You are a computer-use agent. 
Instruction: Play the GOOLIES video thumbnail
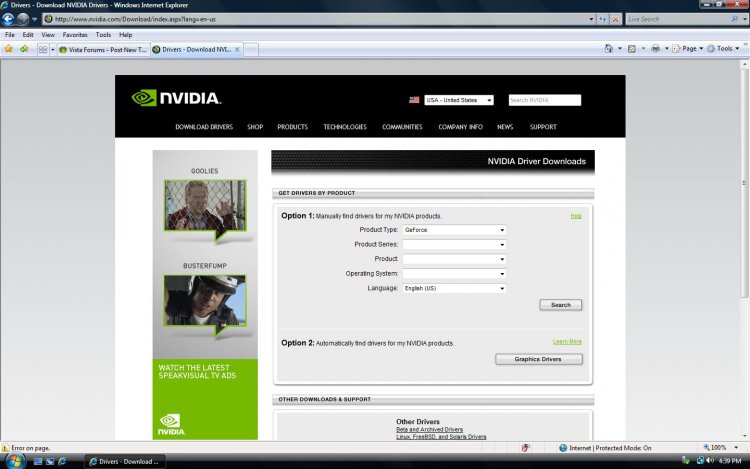(x=205, y=206)
